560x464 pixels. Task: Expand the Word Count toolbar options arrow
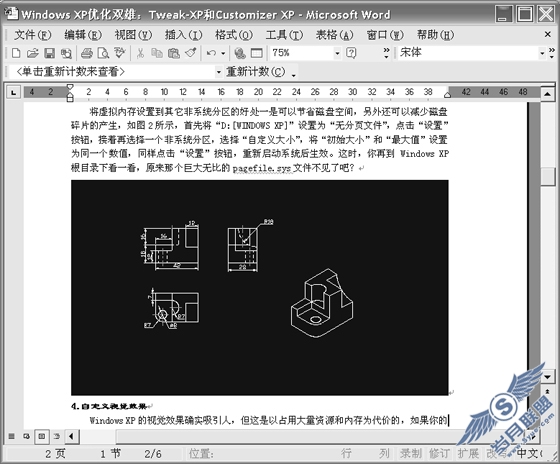293,75
